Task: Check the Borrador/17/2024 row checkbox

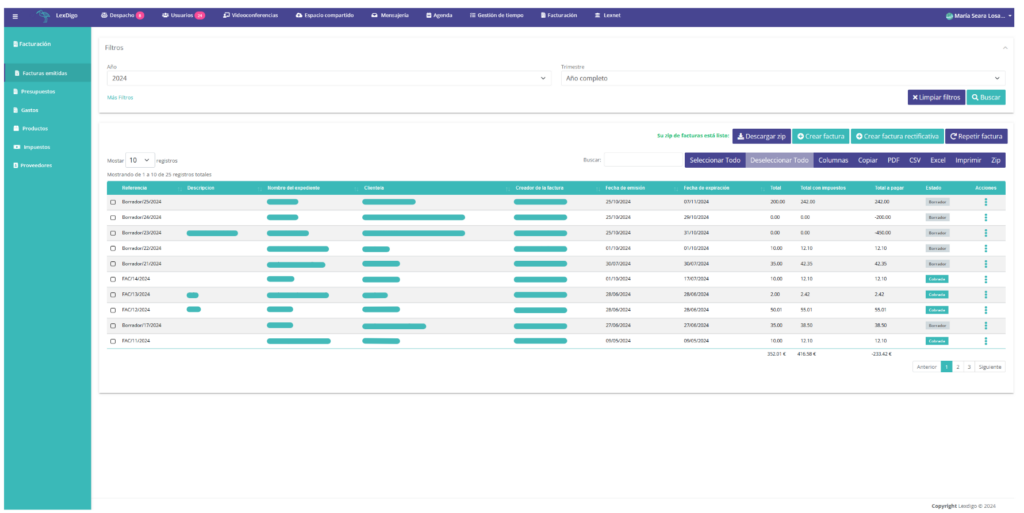Action: 113,325
